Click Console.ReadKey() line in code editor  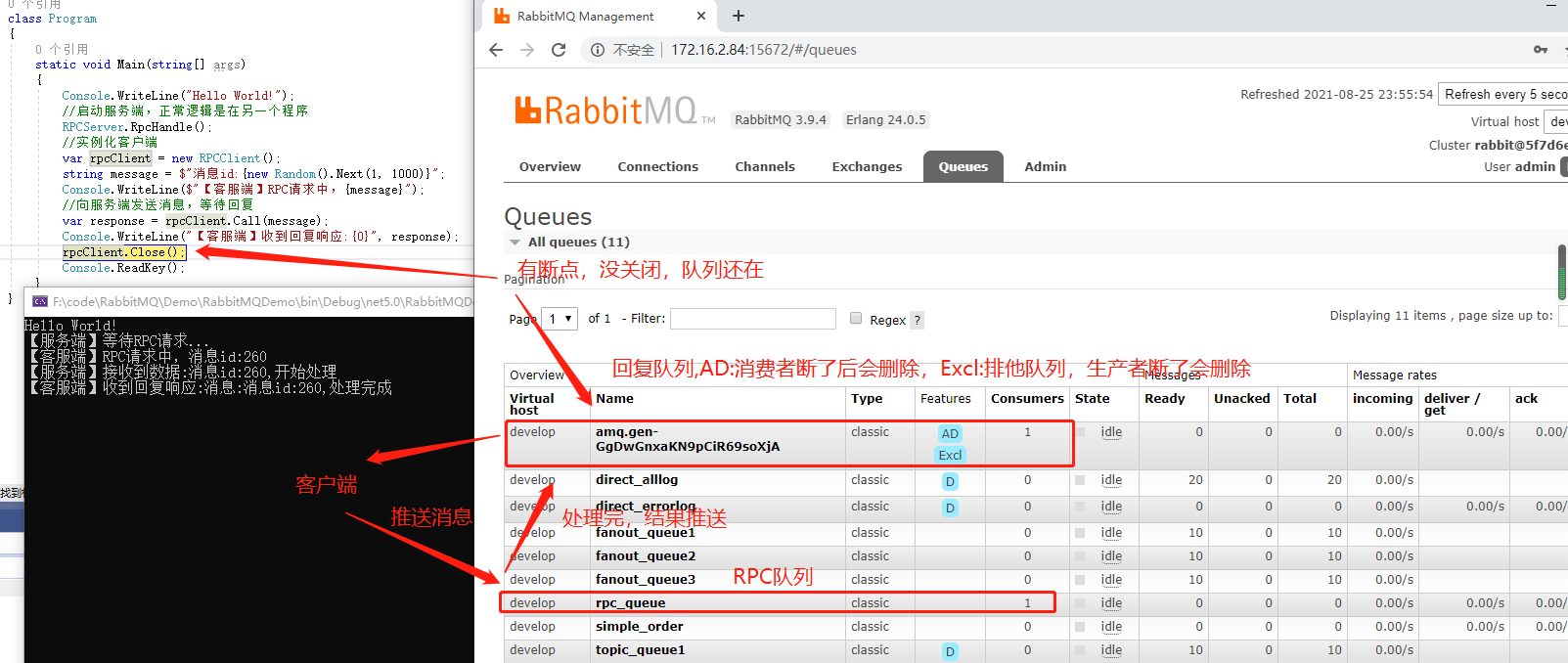(x=122, y=268)
